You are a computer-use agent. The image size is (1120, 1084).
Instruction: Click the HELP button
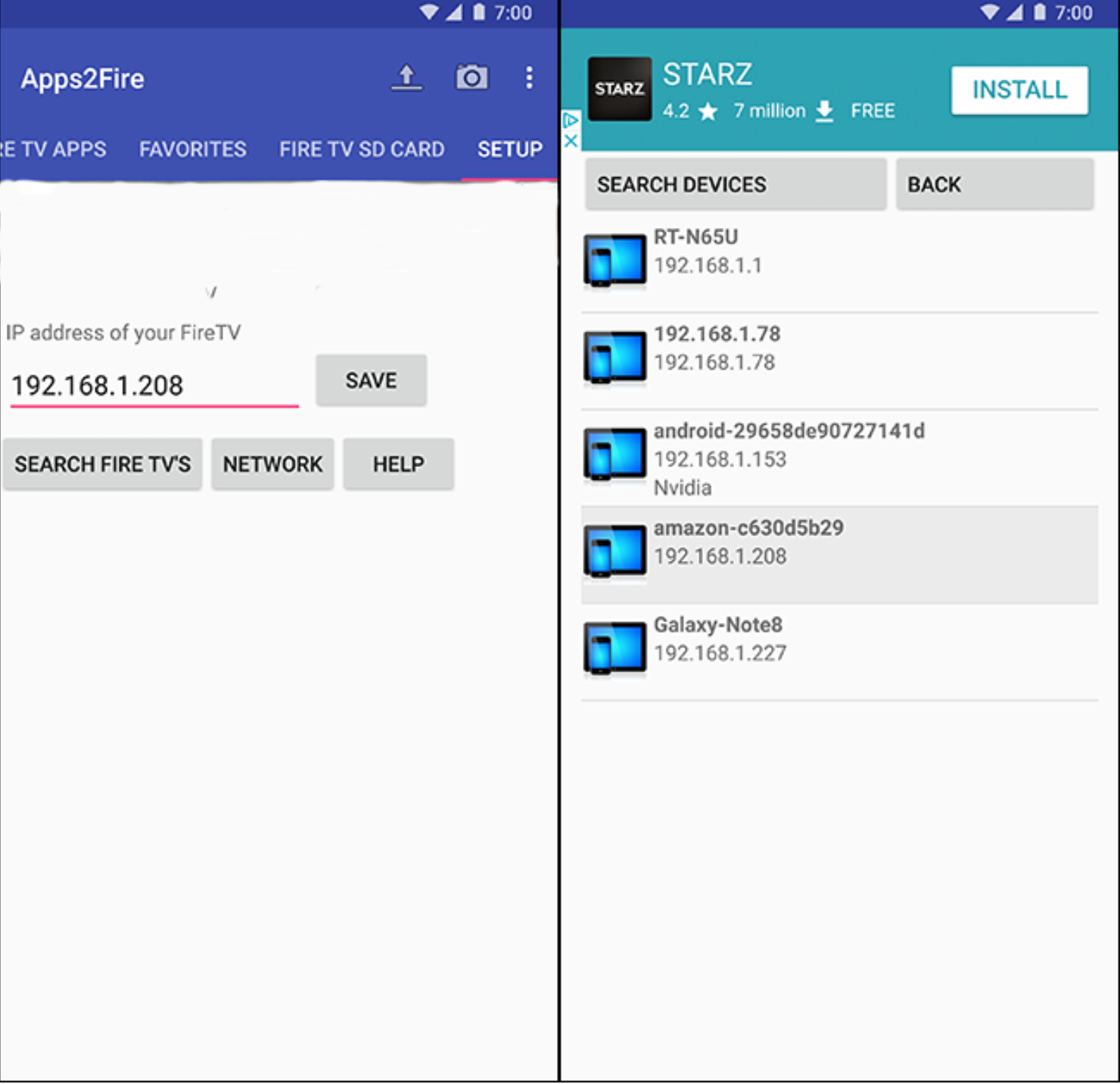pos(398,464)
